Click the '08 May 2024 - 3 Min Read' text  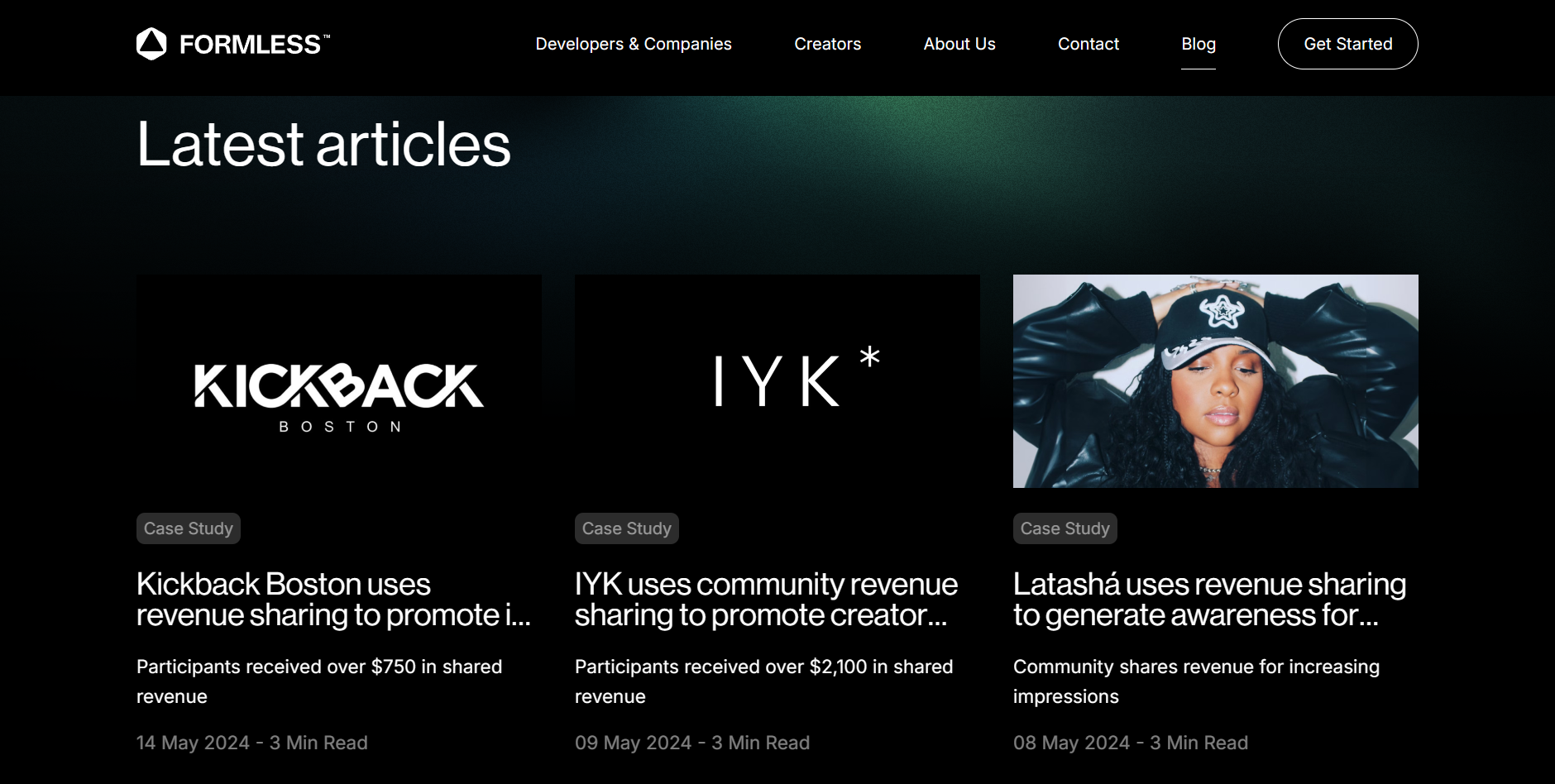coord(1131,743)
